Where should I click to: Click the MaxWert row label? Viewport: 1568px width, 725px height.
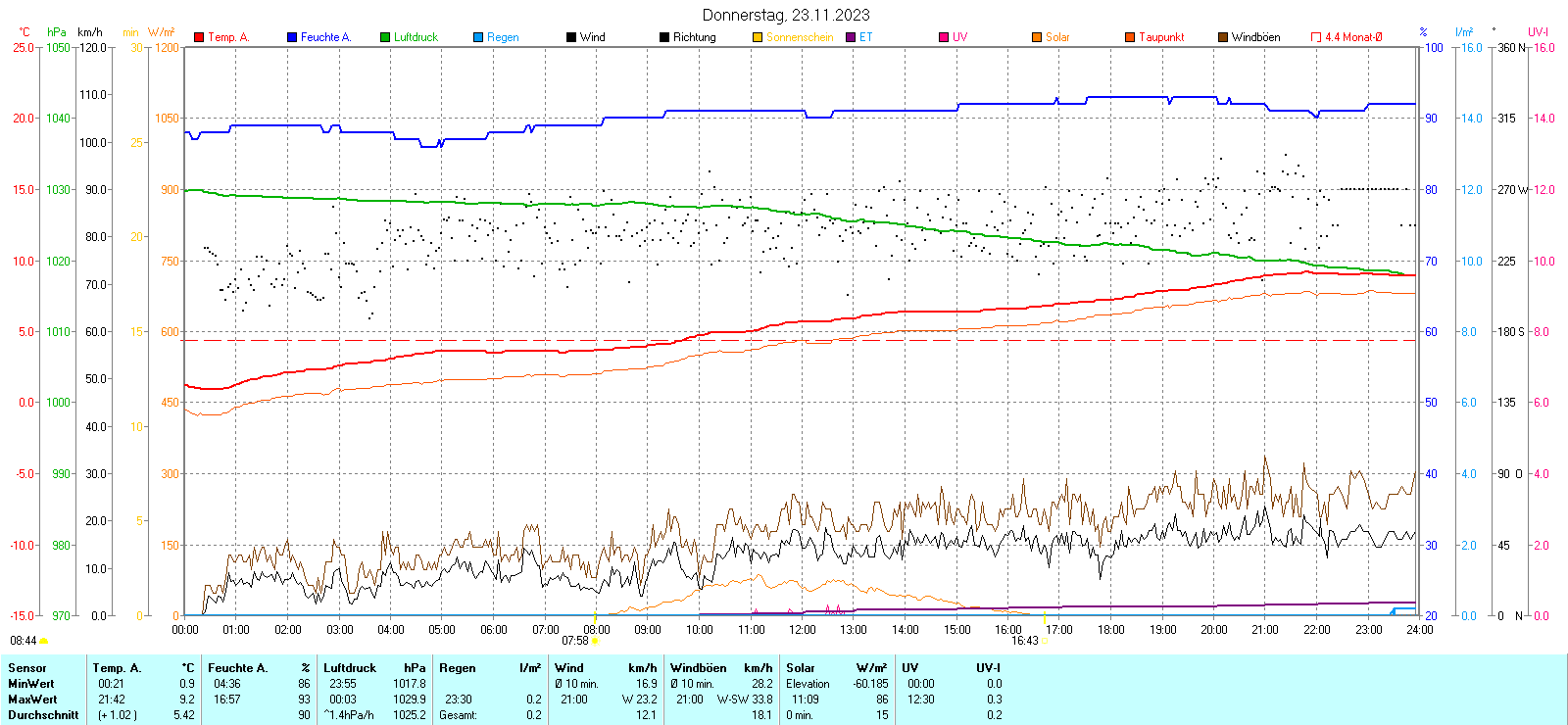[32, 700]
